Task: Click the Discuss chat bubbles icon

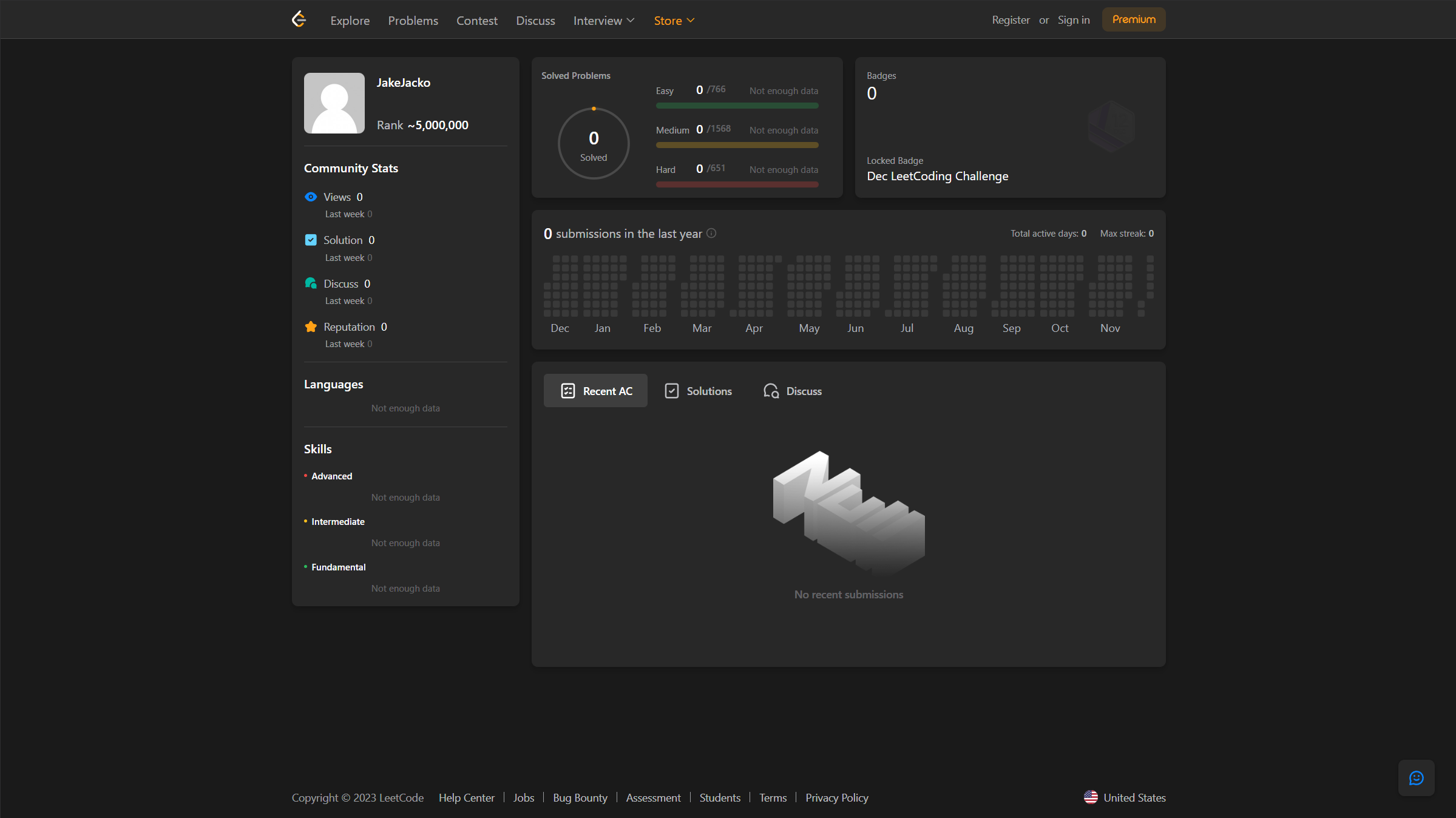Action: 311,283
